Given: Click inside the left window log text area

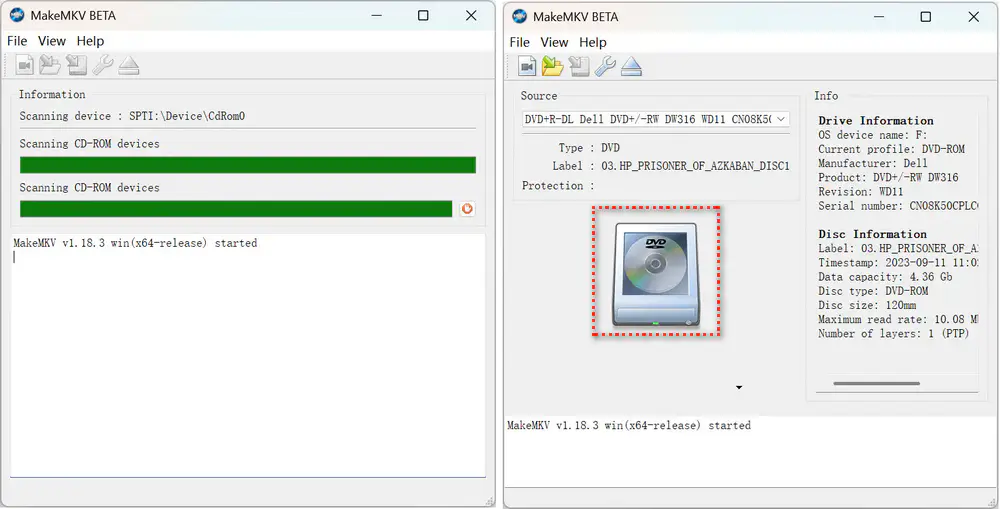Looking at the screenshot, I should click(x=247, y=355).
